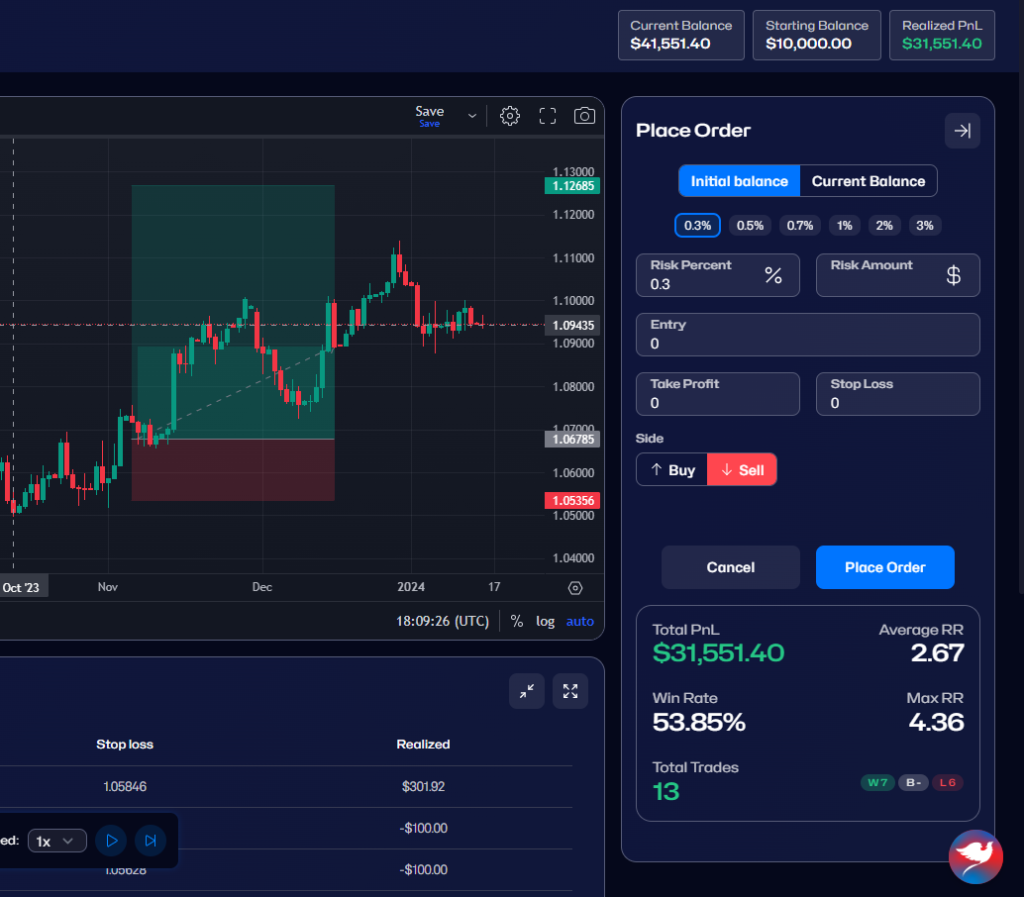Collapse the Place Order panel arrow
1024x897 pixels.
962,131
